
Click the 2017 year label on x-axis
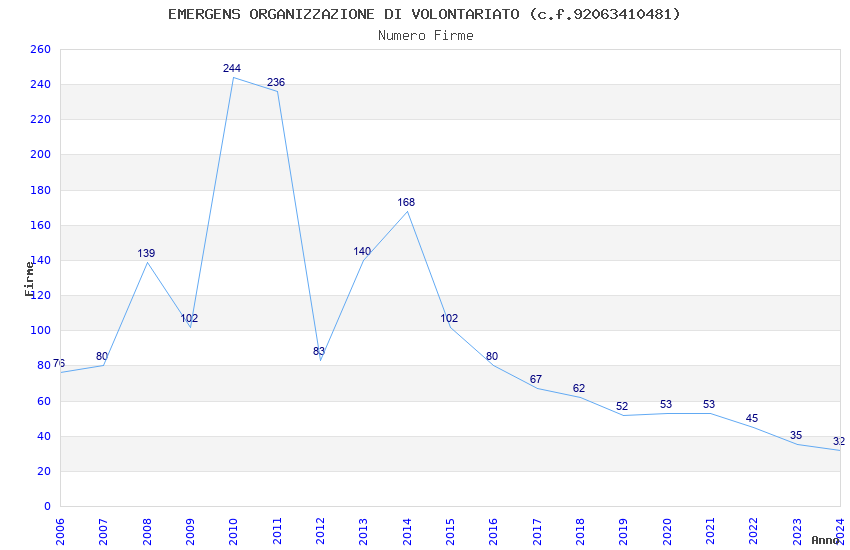(x=537, y=532)
